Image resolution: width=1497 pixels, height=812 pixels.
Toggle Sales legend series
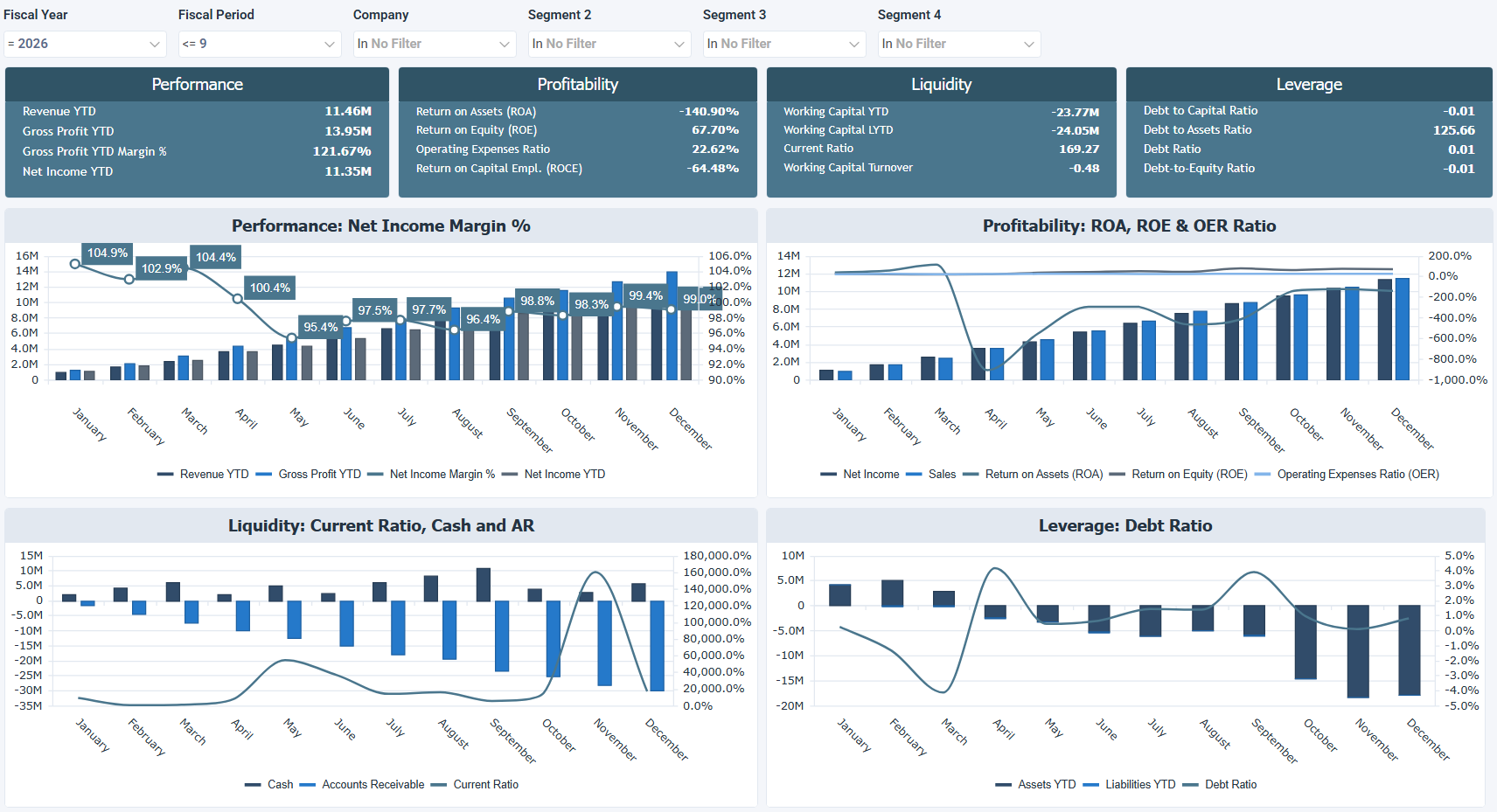pyautogui.click(x=931, y=475)
